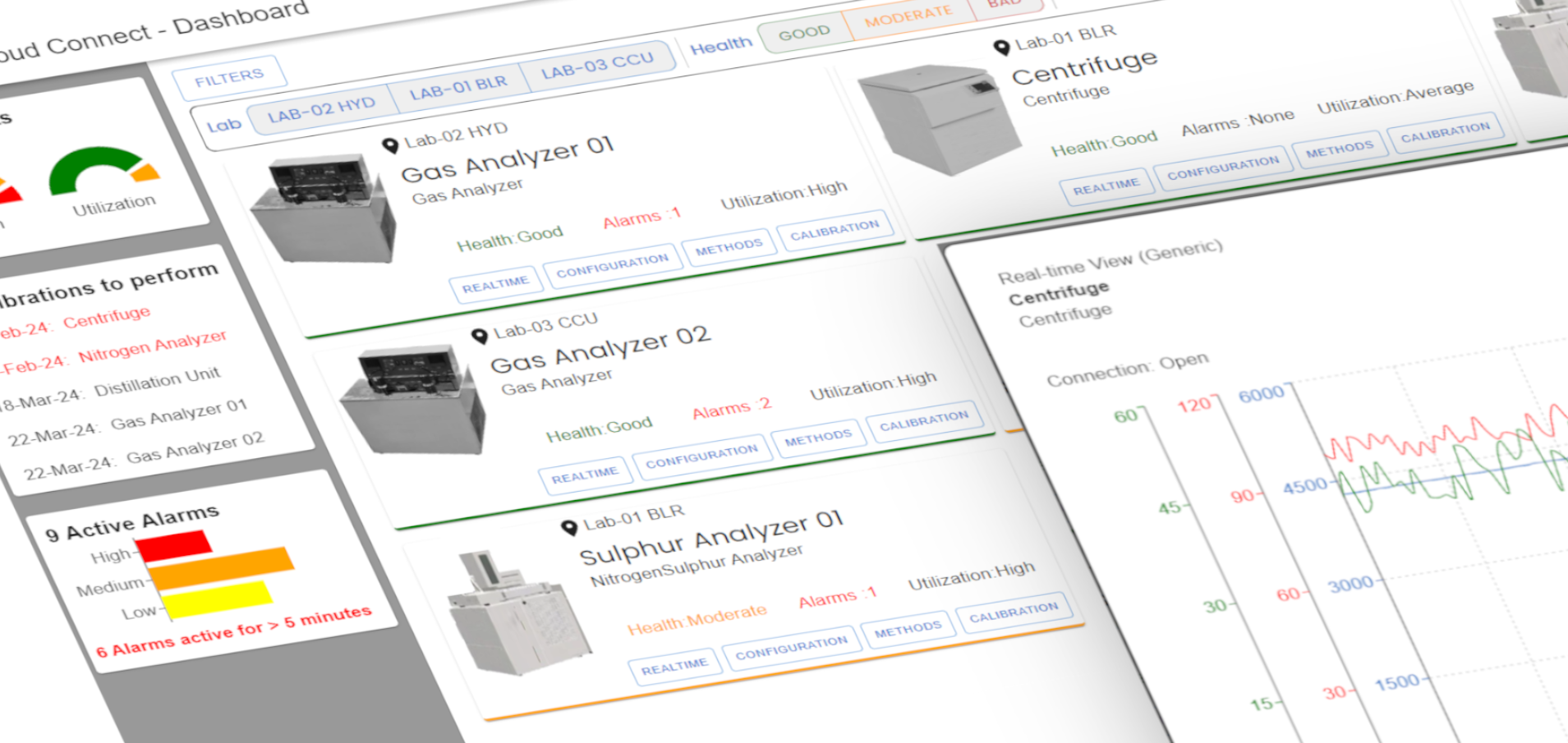Screen dimensions: 1568x743
Task: Click 'Alarms :1' on Gas Analyzer 01
Action: 642,218
